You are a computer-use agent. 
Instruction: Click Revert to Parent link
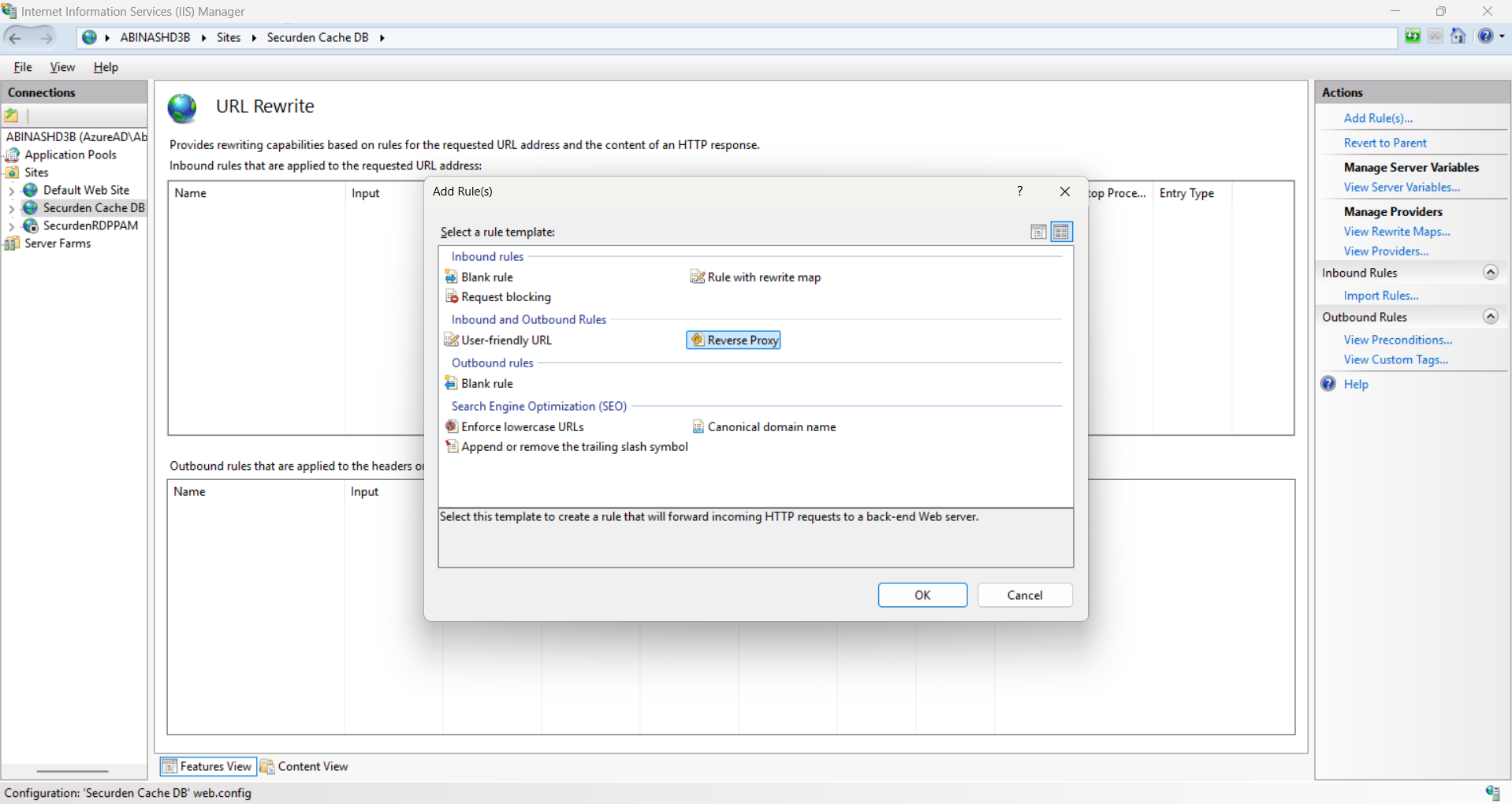[x=1385, y=143]
